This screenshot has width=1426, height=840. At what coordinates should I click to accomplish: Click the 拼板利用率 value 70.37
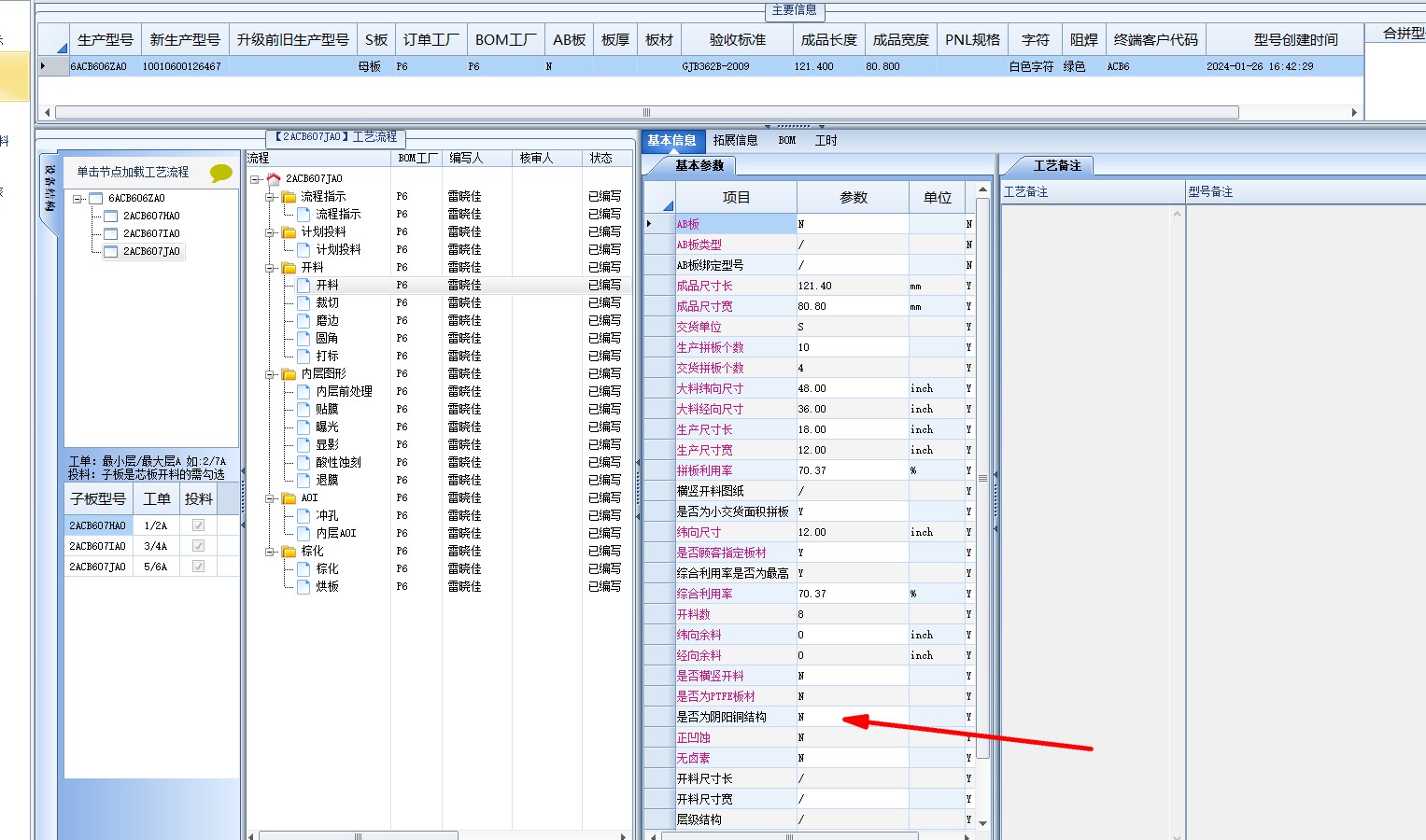[x=853, y=470]
